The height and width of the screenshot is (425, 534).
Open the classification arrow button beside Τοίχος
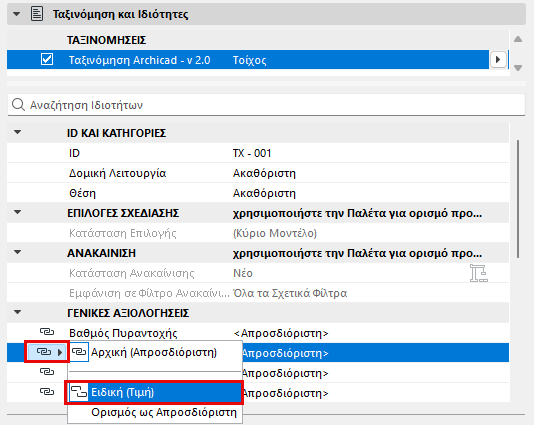498,60
